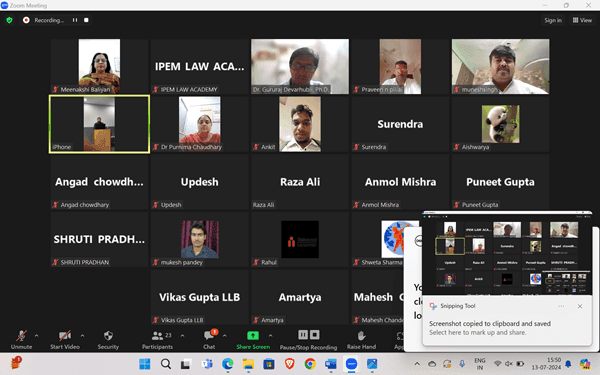Show hidden system tray icons
Viewport: 600px width, 375px height.
pos(417,364)
